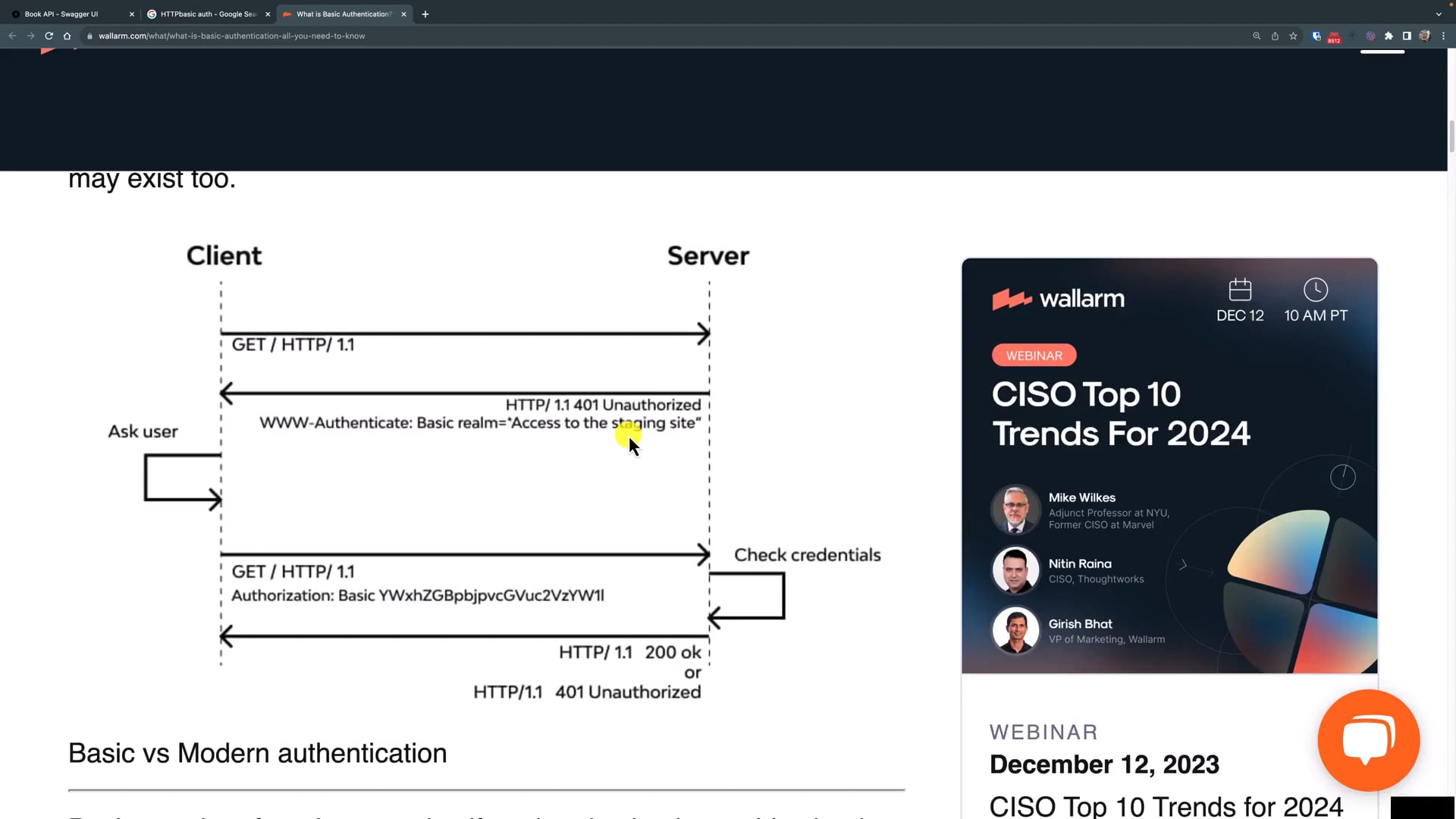
Task: Click the chevron at top-right of window
Action: pos(1439,13)
